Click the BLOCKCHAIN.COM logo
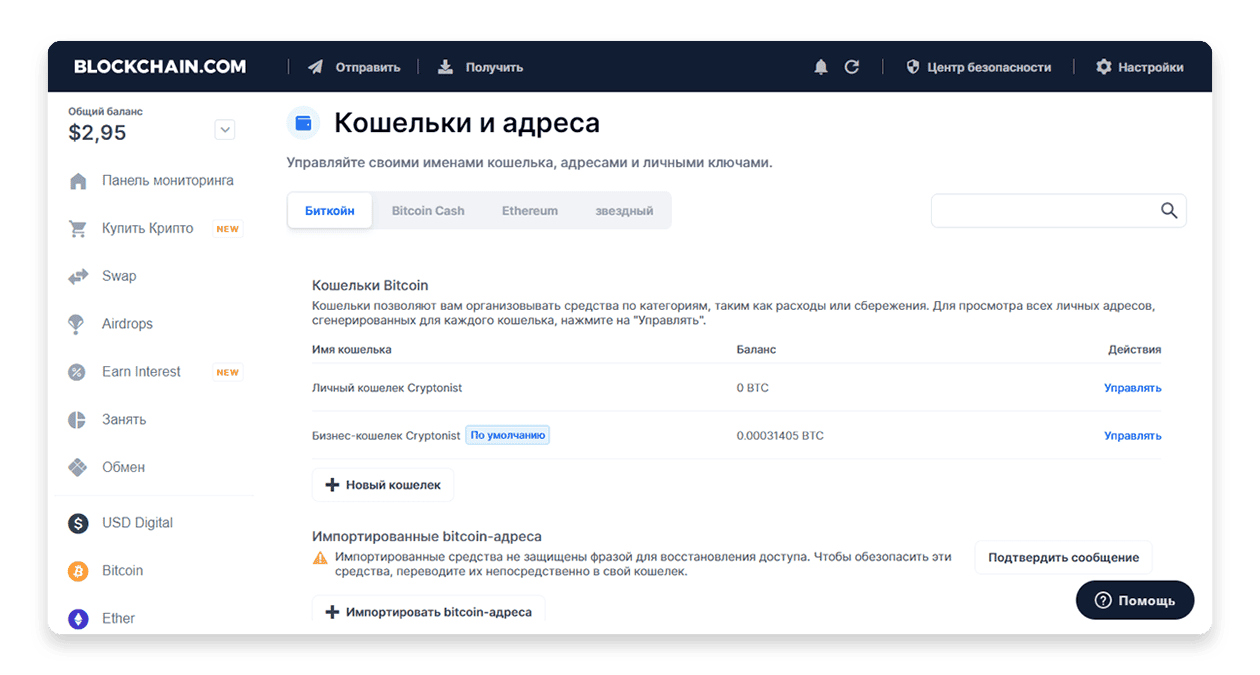 coord(160,67)
